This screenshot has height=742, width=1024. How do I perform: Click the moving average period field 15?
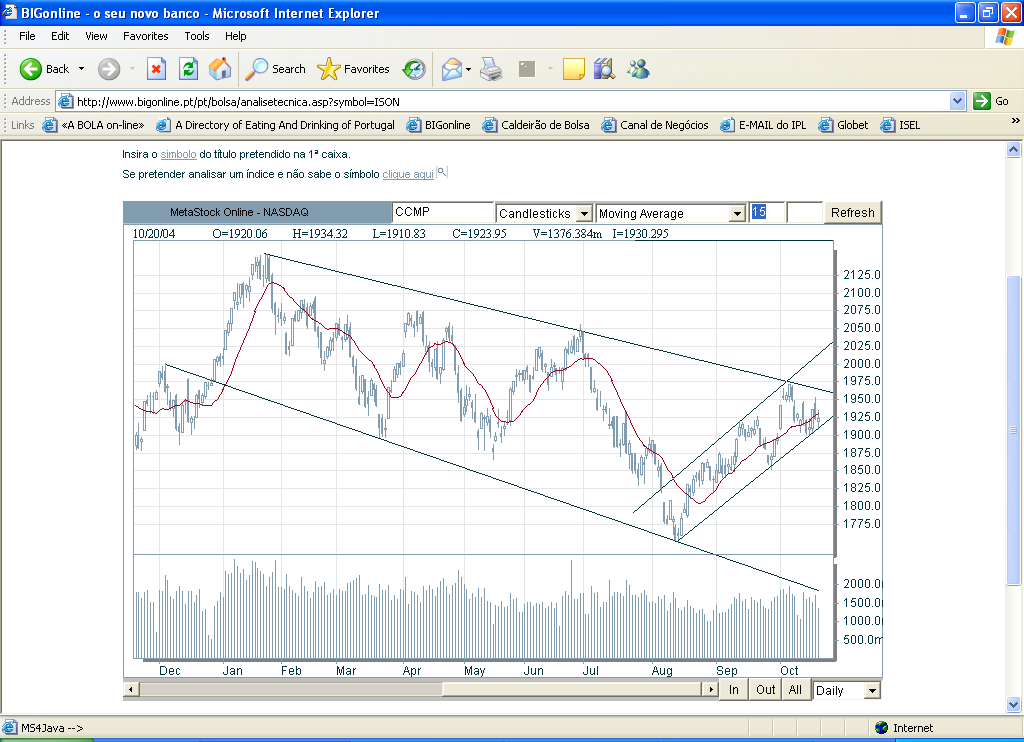766,212
